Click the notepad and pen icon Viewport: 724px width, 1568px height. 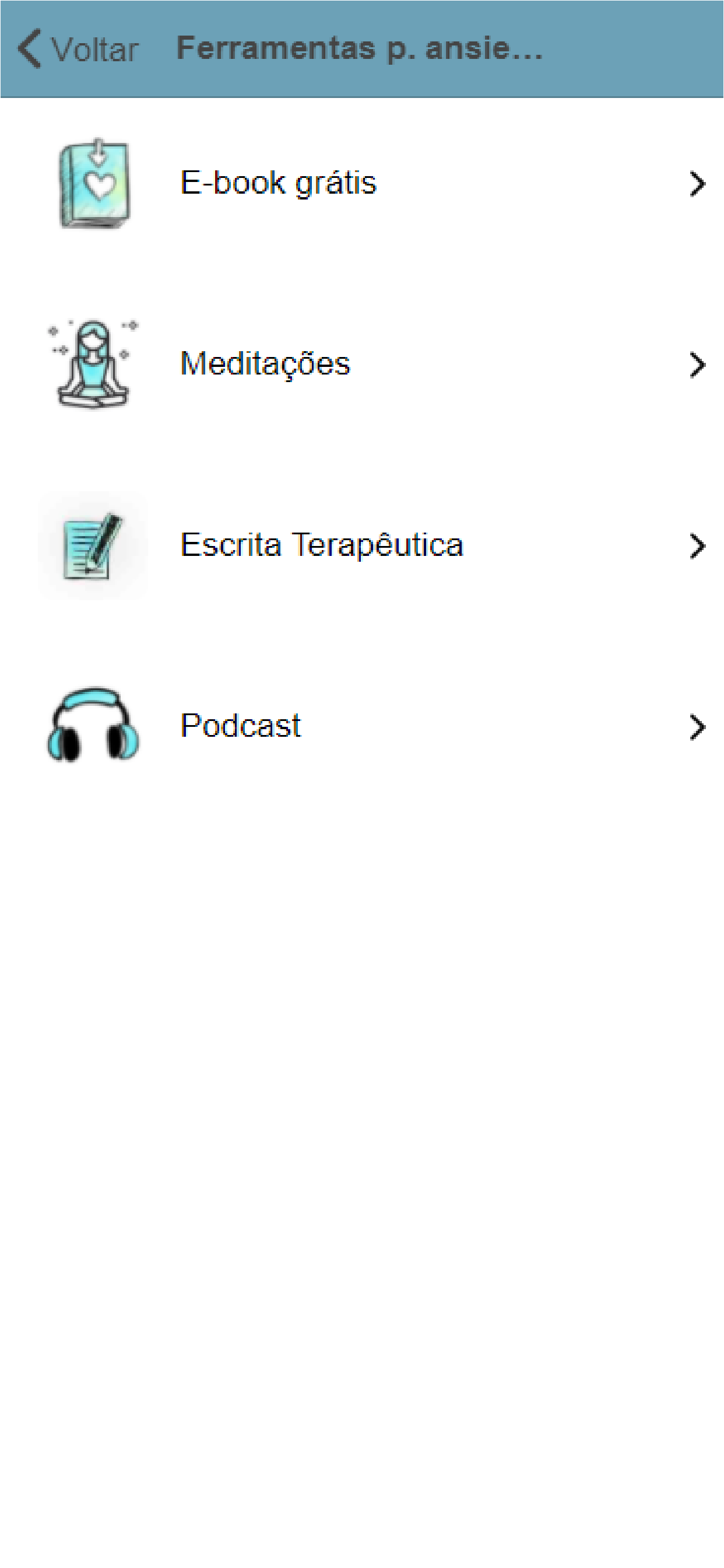coord(93,545)
